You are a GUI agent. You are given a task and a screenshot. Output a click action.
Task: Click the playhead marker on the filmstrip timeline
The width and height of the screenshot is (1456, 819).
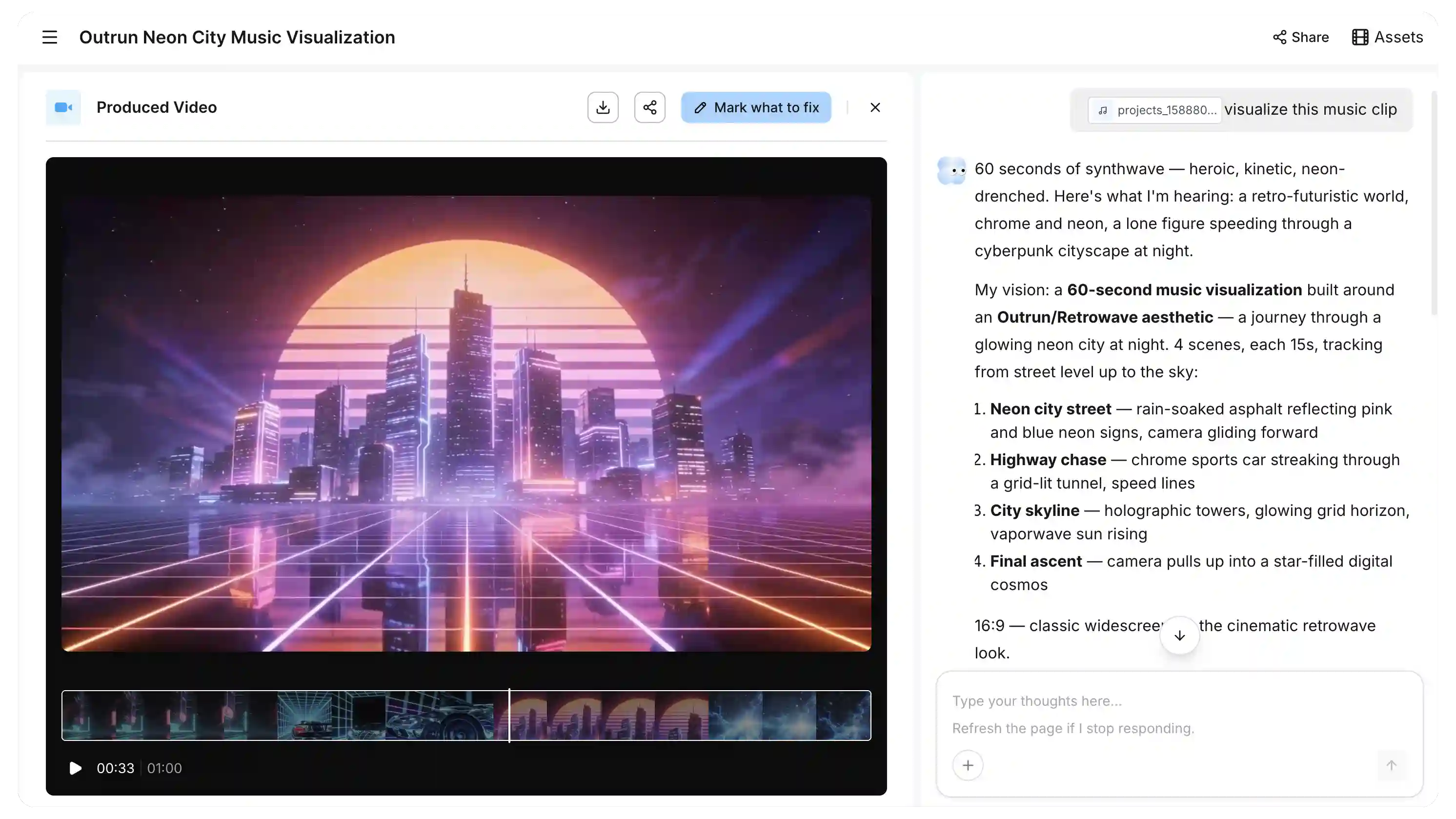pos(509,716)
